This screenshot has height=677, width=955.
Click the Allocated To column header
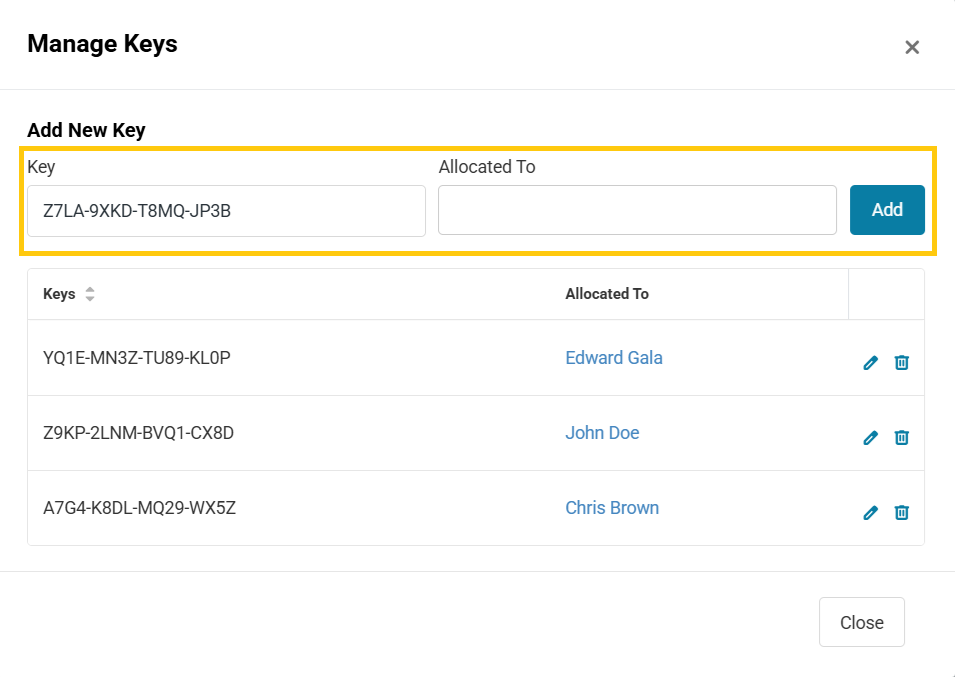click(606, 294)
